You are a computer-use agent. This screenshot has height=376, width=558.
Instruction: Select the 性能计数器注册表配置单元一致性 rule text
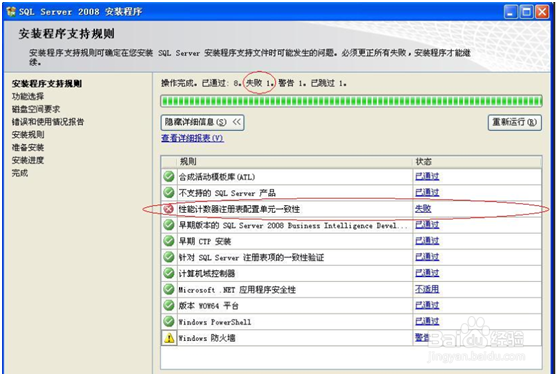239,209
